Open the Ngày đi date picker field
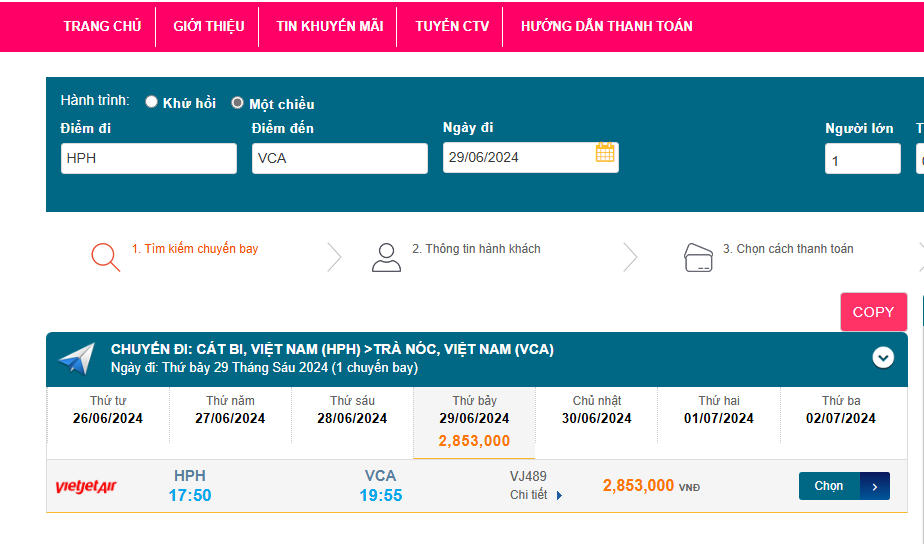The height and width of the screenshot is (544, 924). coord(518,157)
